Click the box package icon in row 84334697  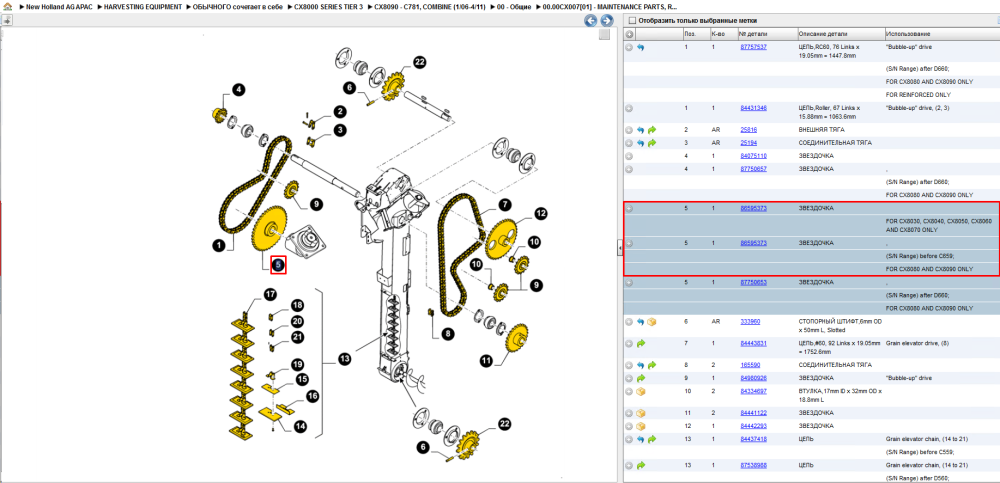pyautogui.click(x=641, y=391)
